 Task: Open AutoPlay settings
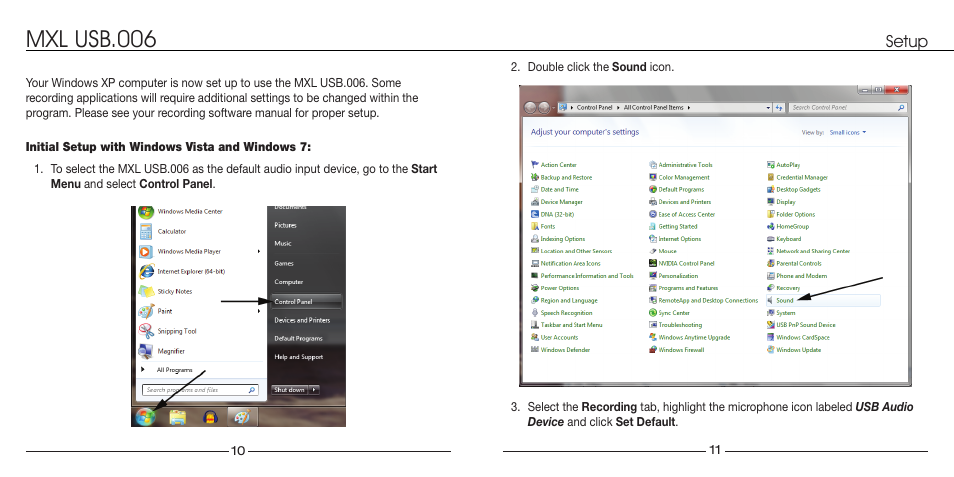(784, 165)
